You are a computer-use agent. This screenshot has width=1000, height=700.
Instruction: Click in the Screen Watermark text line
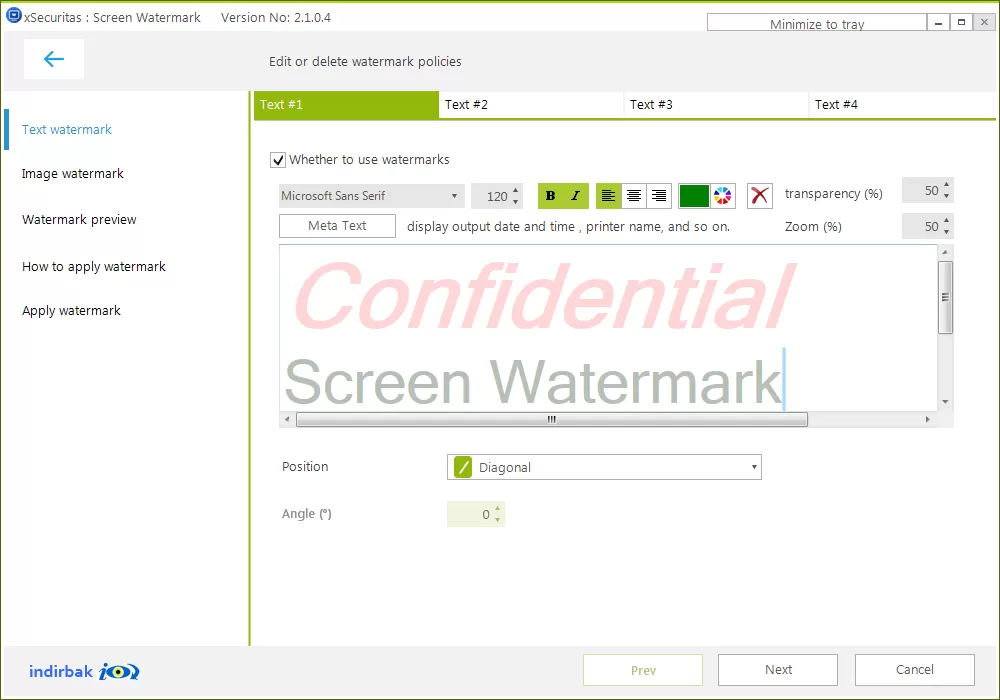click(x=533, y=381)
